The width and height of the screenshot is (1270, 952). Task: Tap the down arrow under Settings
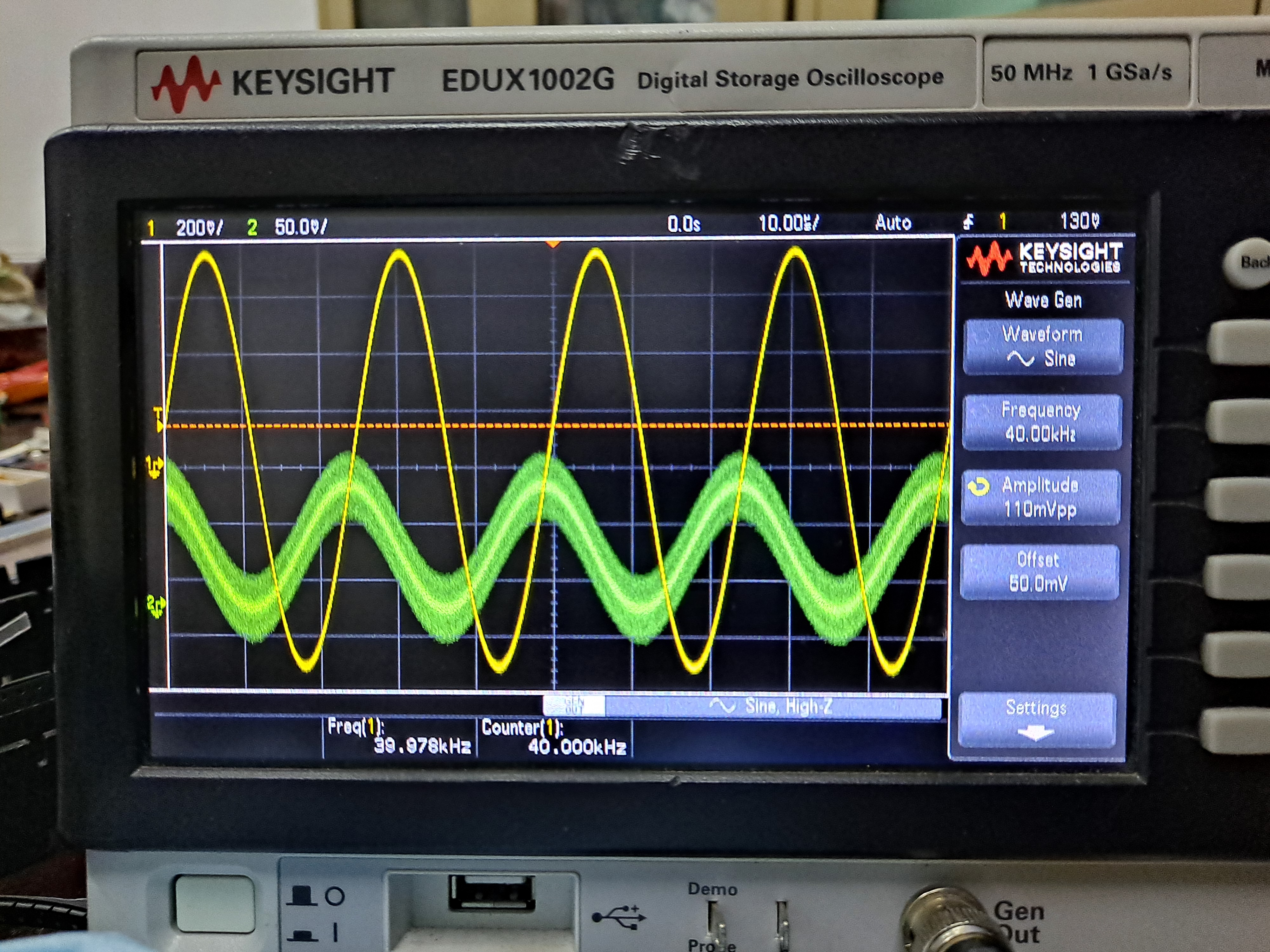[1036, 734]
